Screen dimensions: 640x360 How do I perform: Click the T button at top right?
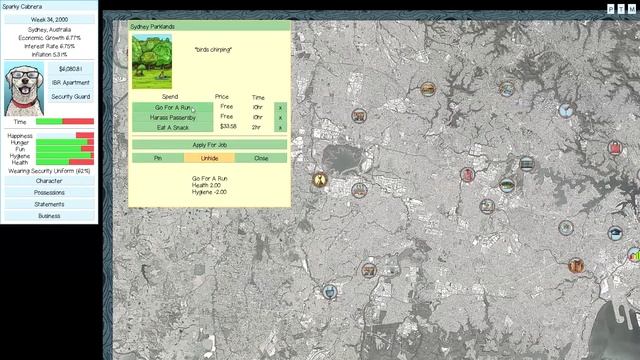click(x=621, y=9)
